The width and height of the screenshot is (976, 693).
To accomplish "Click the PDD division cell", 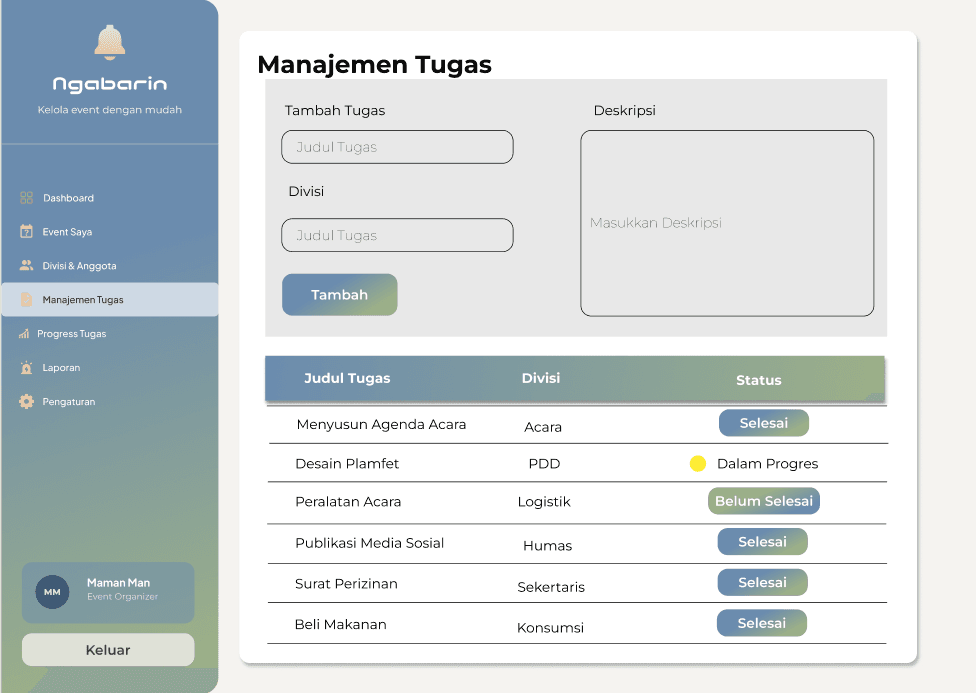I will click(x=544, y=464).
